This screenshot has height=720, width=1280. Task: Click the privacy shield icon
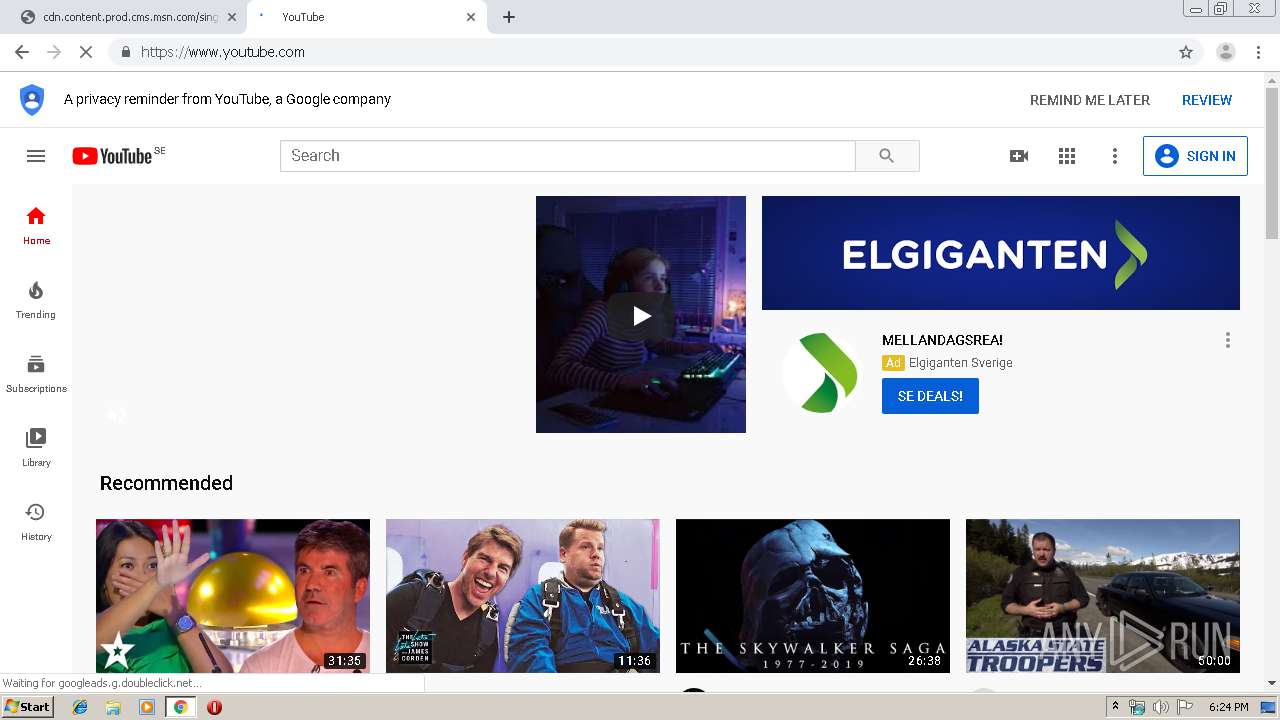point(32,100)
